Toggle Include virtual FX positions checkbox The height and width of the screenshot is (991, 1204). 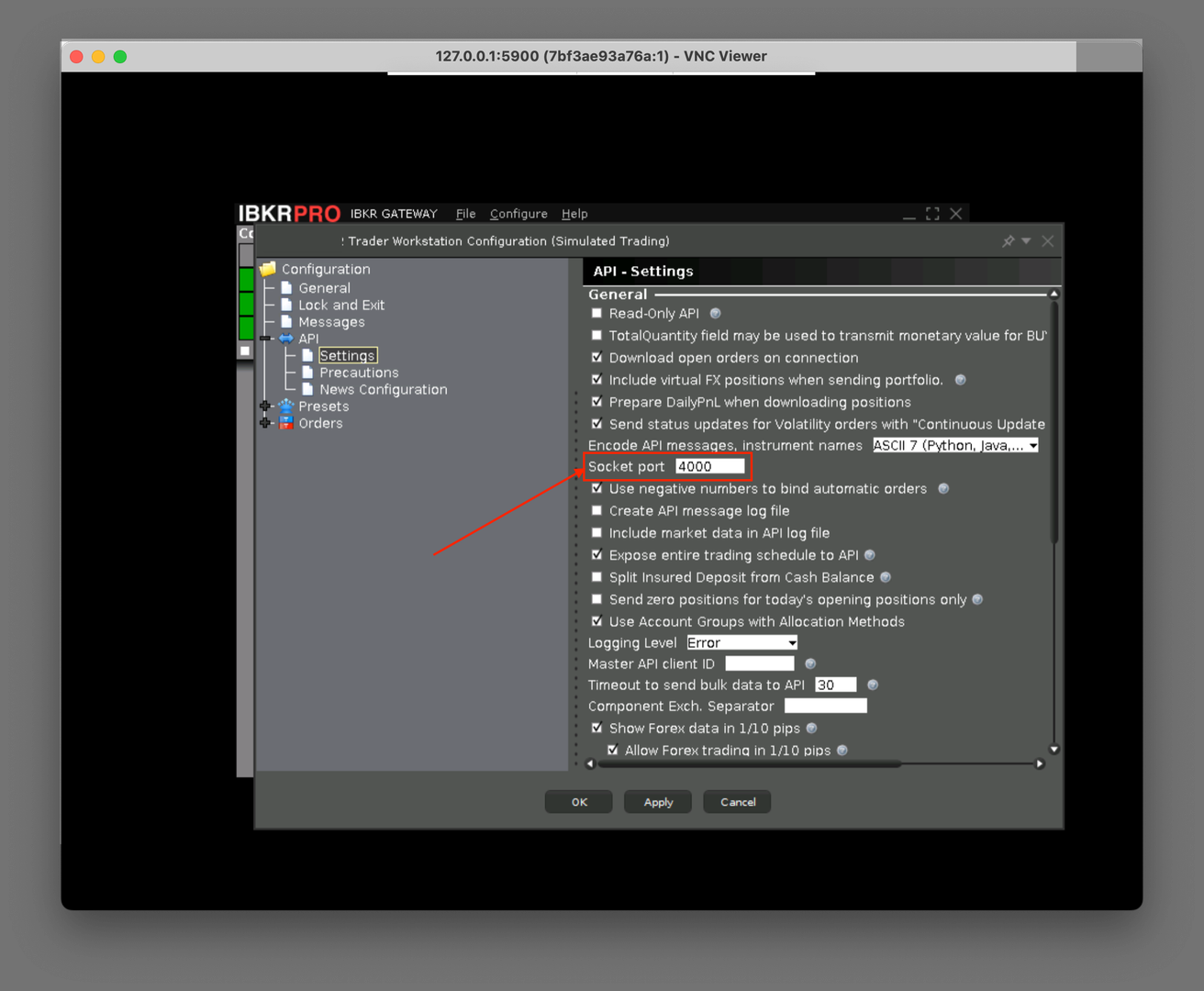pyautogui.click(x=597, y=380)
